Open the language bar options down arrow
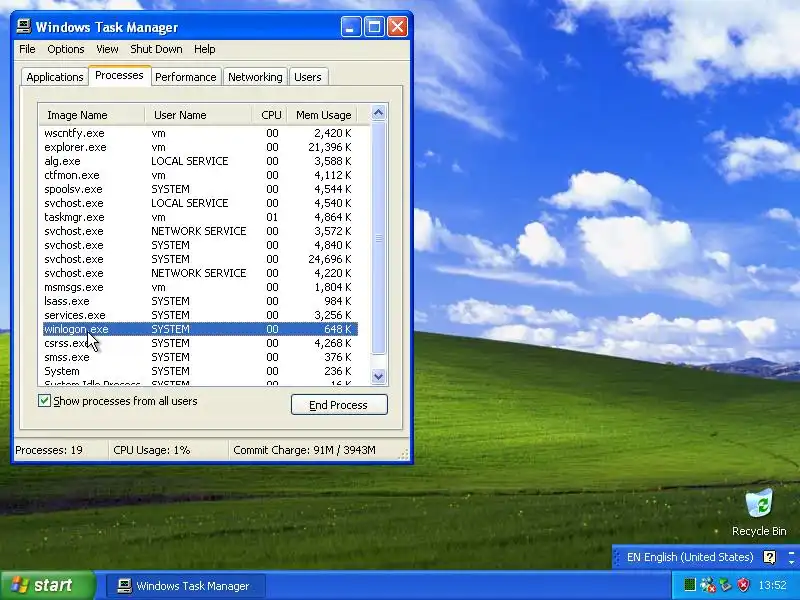The image size is (800, 600). 792,562
